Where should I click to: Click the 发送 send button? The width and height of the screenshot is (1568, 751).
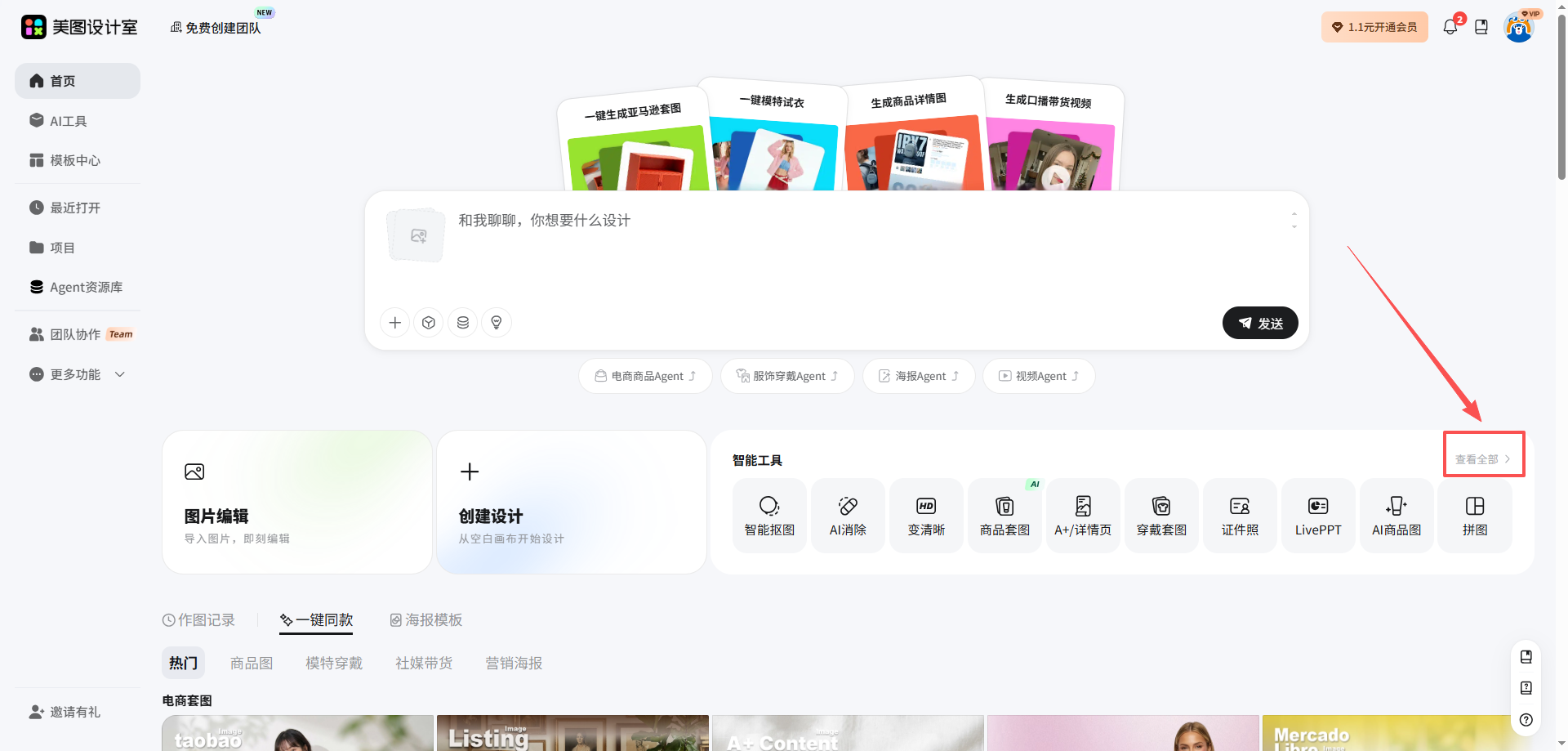point(1259,323)
